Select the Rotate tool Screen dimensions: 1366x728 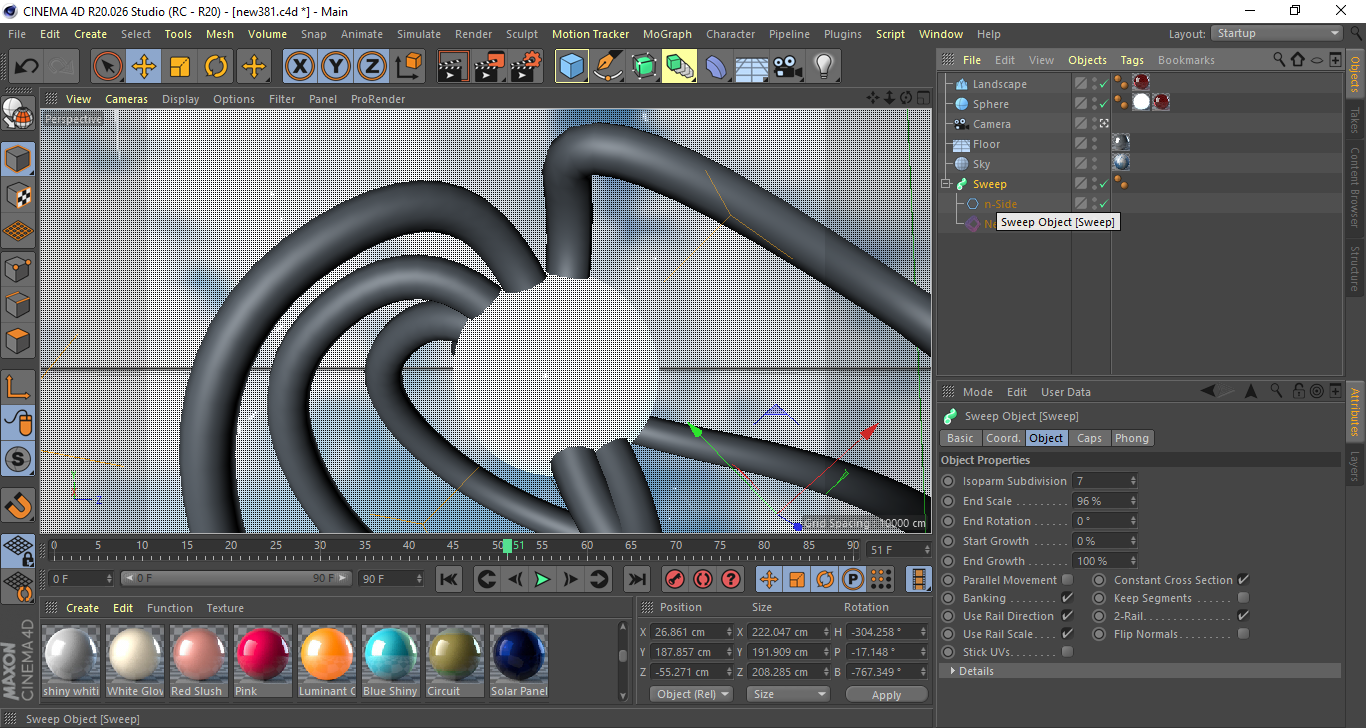tap(216, 67)
